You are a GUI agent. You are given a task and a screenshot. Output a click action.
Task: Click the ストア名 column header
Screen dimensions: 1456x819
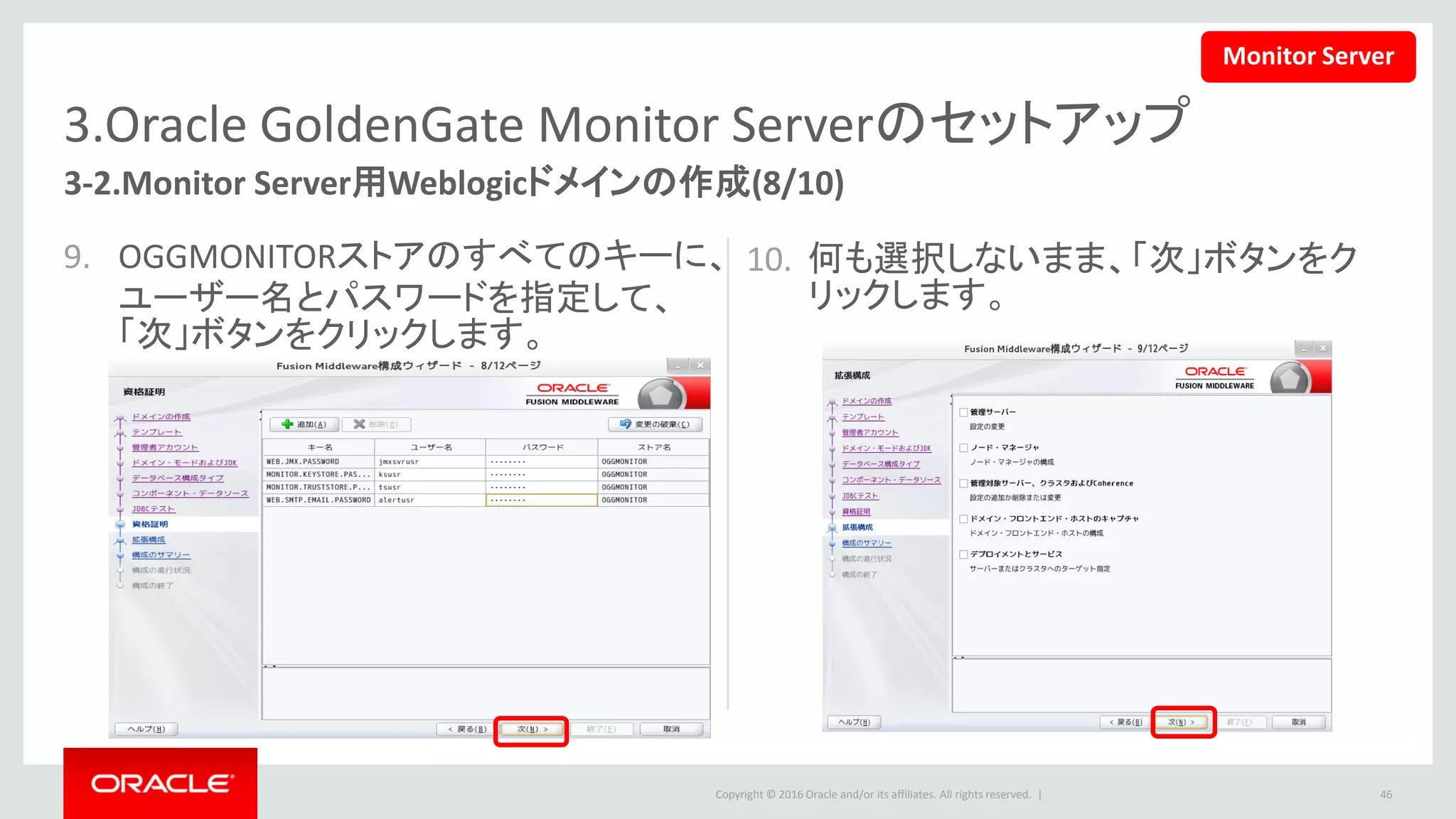click(x=654, y=447)
